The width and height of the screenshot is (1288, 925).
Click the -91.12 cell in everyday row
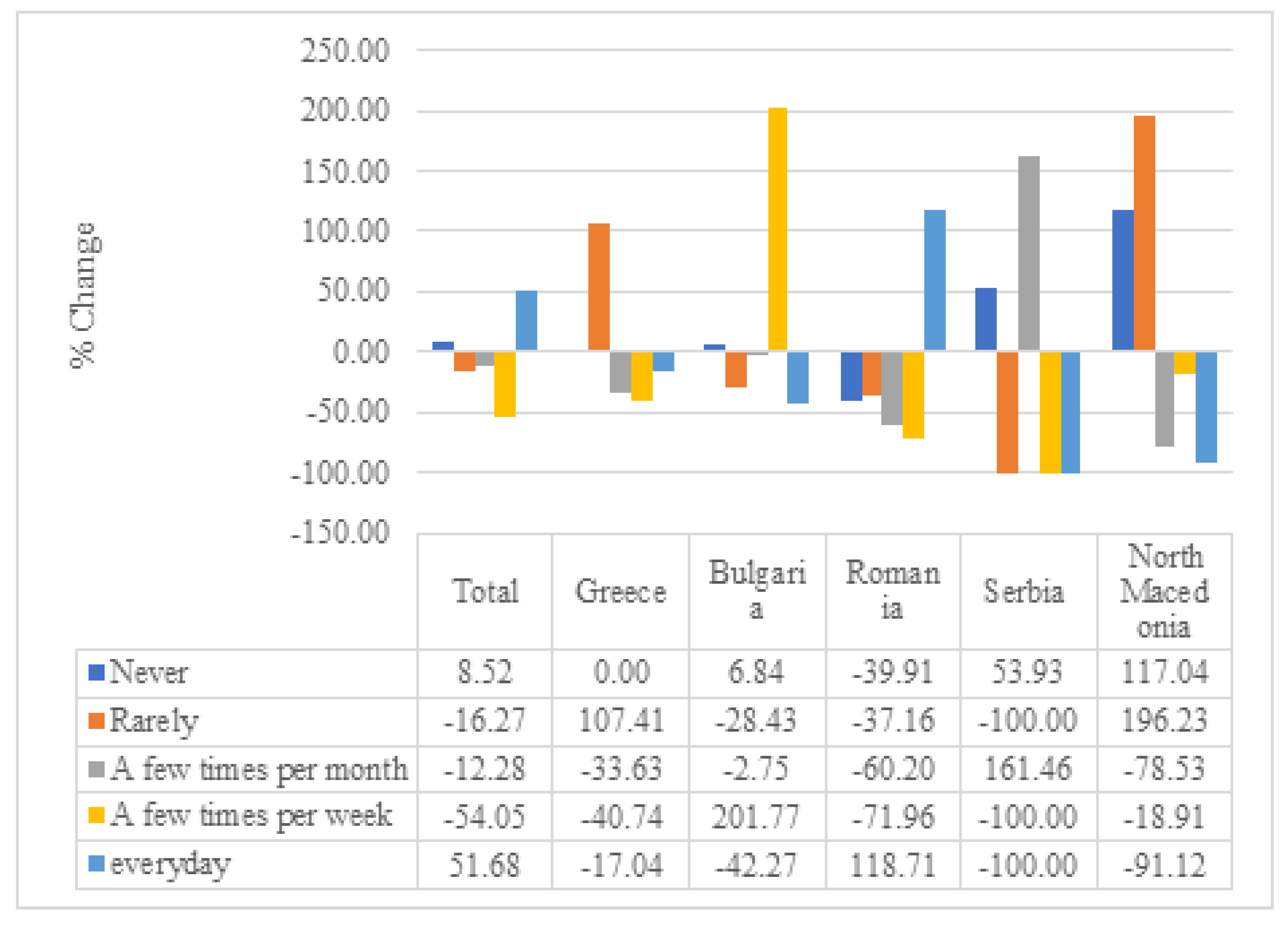1164,865
